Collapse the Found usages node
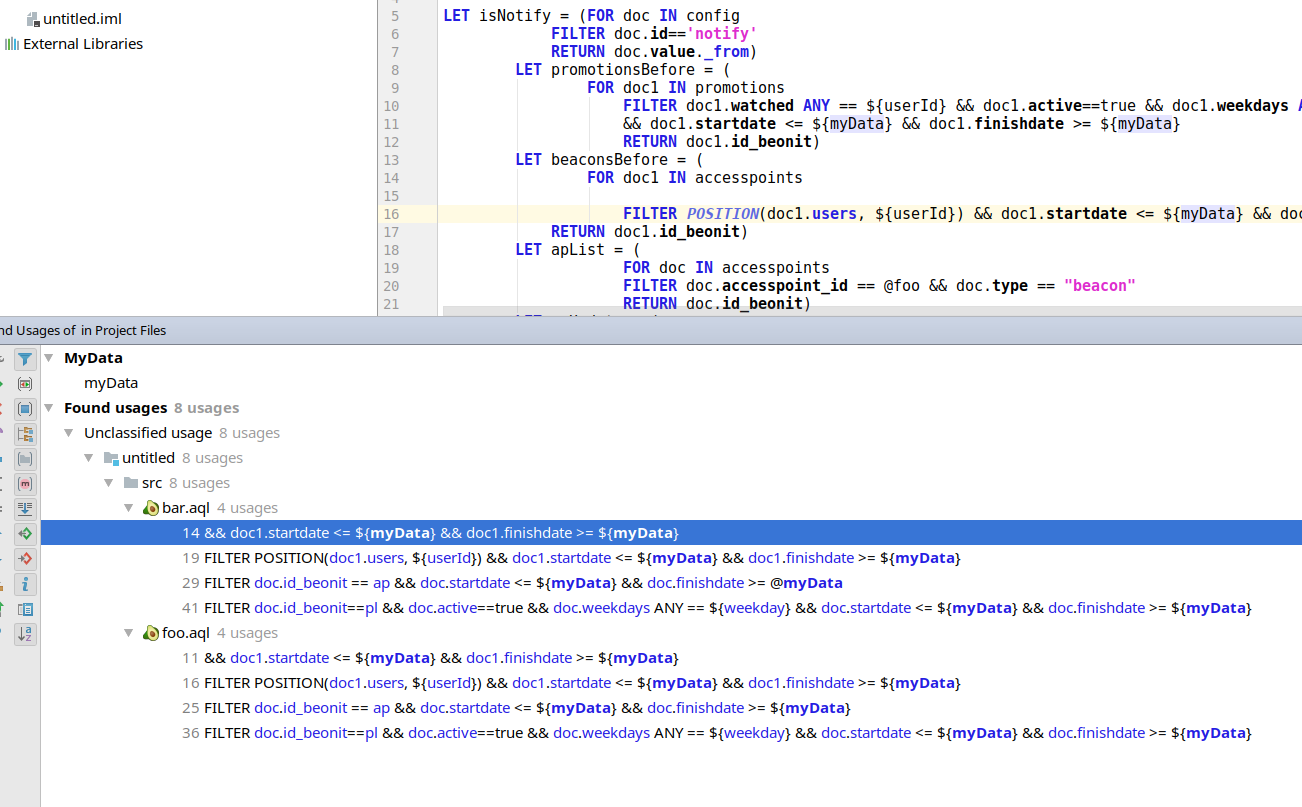1302x807 pixels. pos(49,408)
